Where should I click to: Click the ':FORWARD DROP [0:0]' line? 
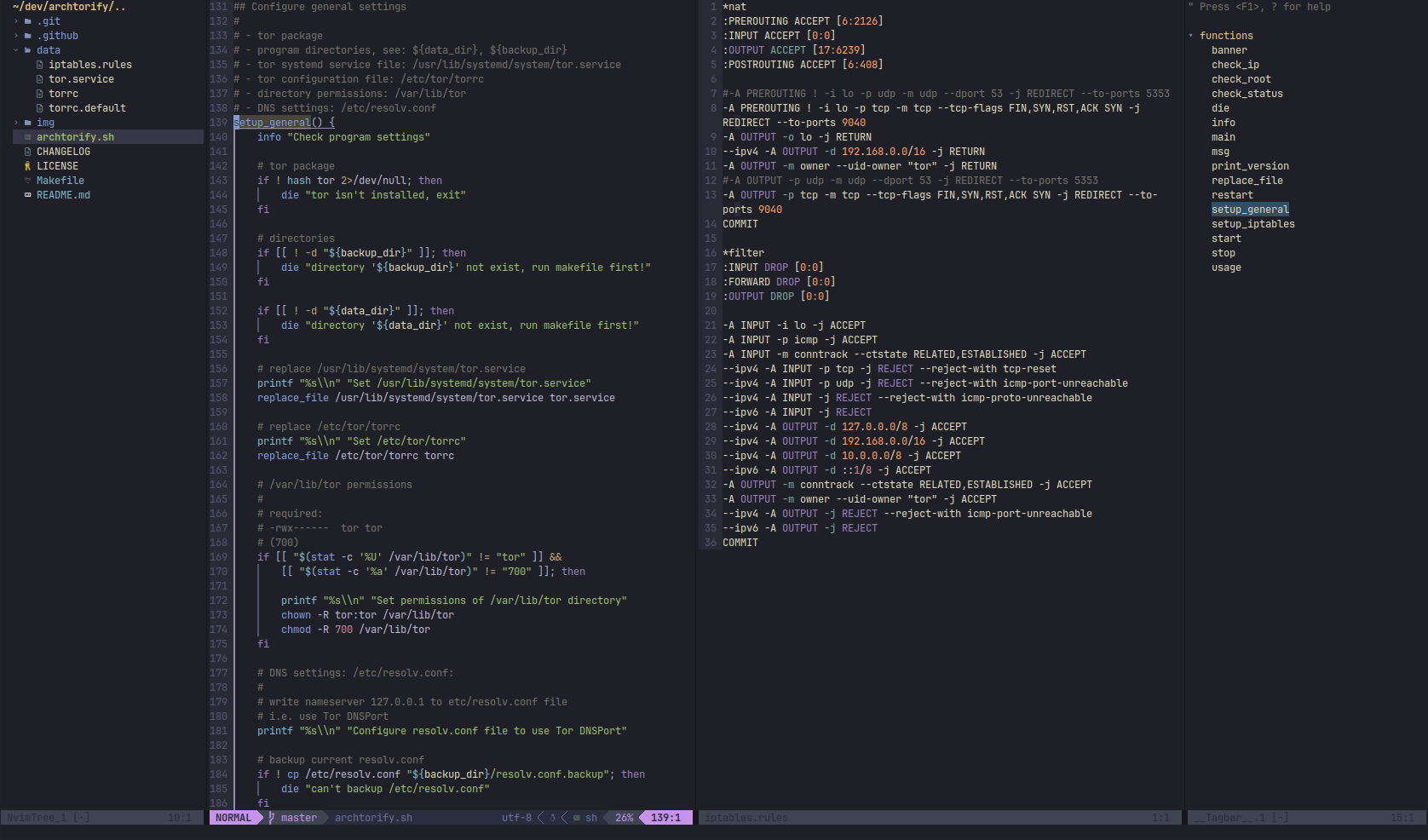point(779,282)
